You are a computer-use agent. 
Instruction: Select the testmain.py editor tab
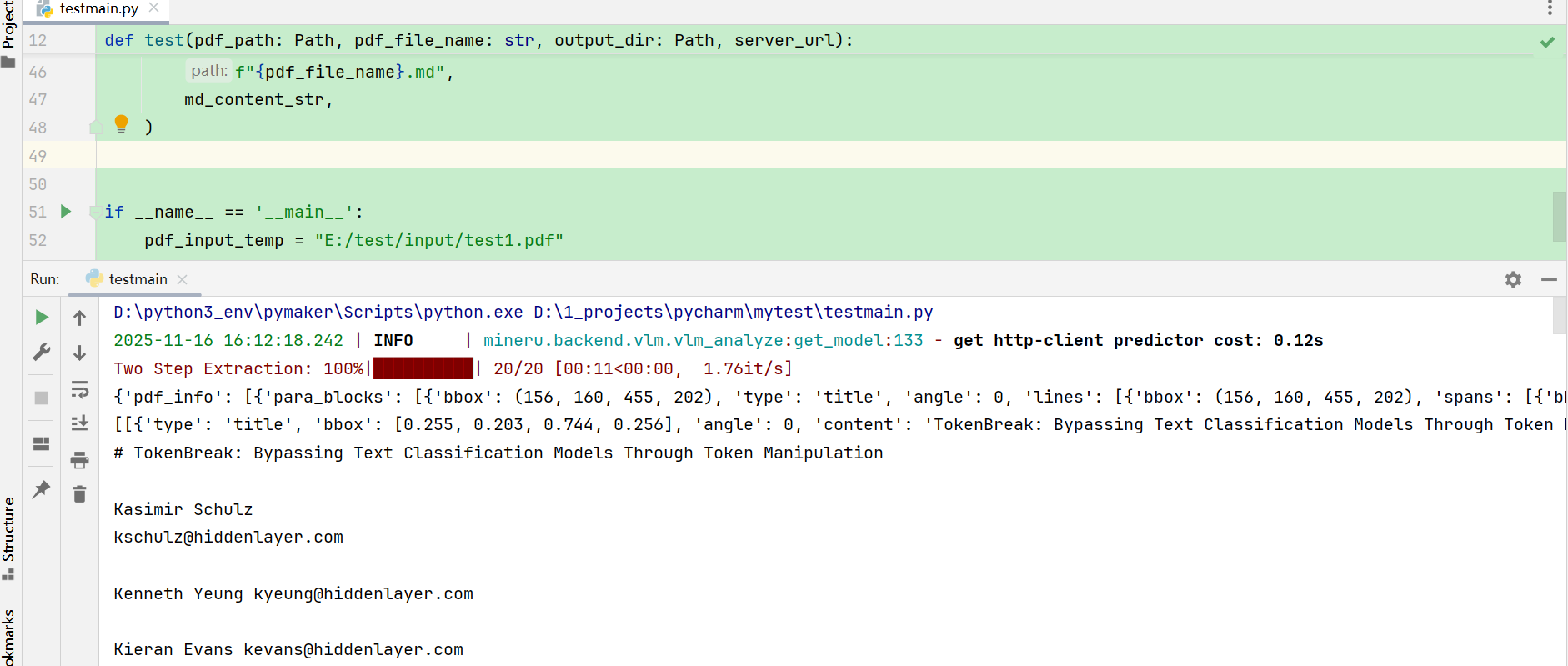pyautogui.click(x=98, y=9)
